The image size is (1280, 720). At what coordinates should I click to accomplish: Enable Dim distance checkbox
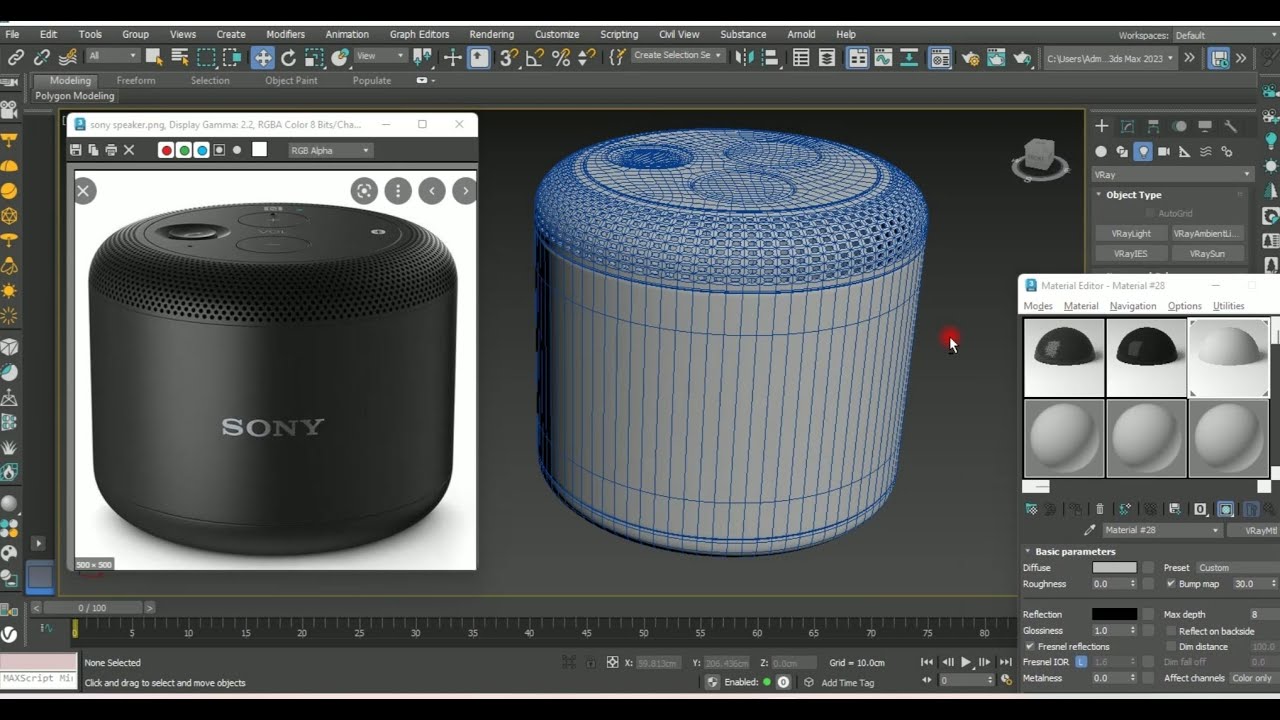(1171, 646)
